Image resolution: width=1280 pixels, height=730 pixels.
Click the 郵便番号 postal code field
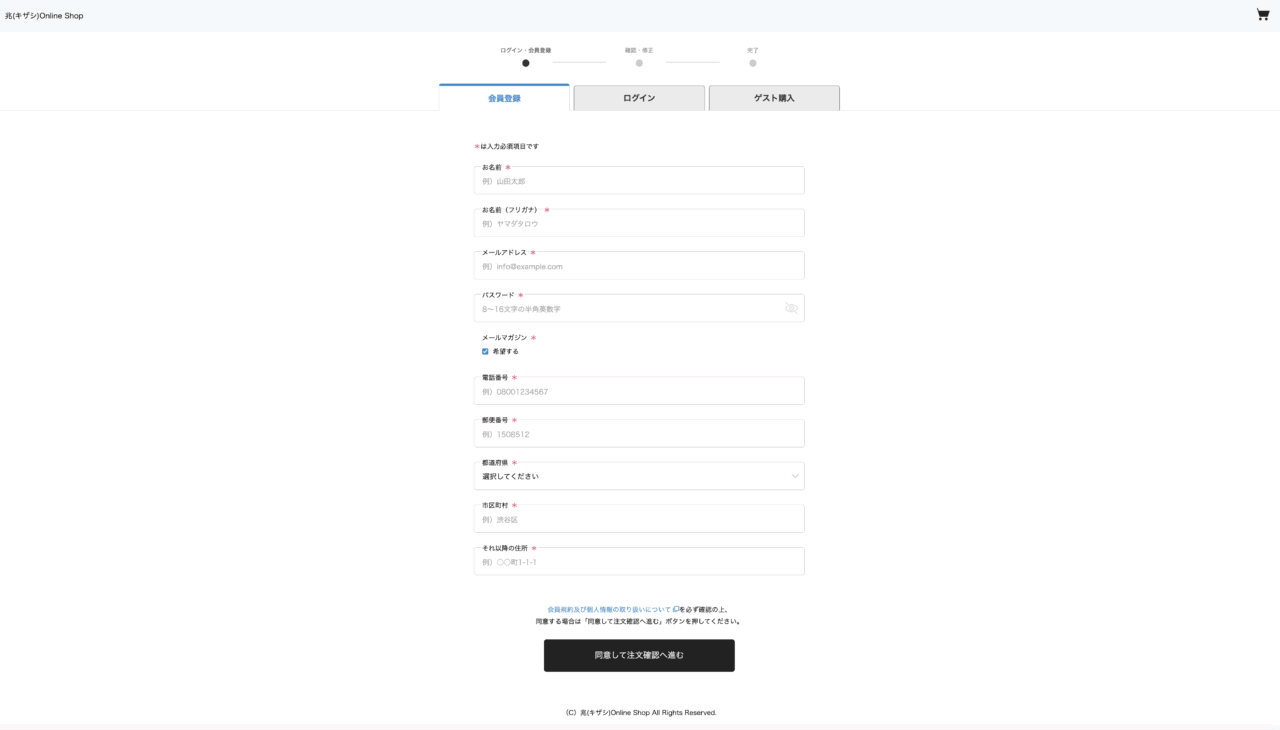[638, 434]
